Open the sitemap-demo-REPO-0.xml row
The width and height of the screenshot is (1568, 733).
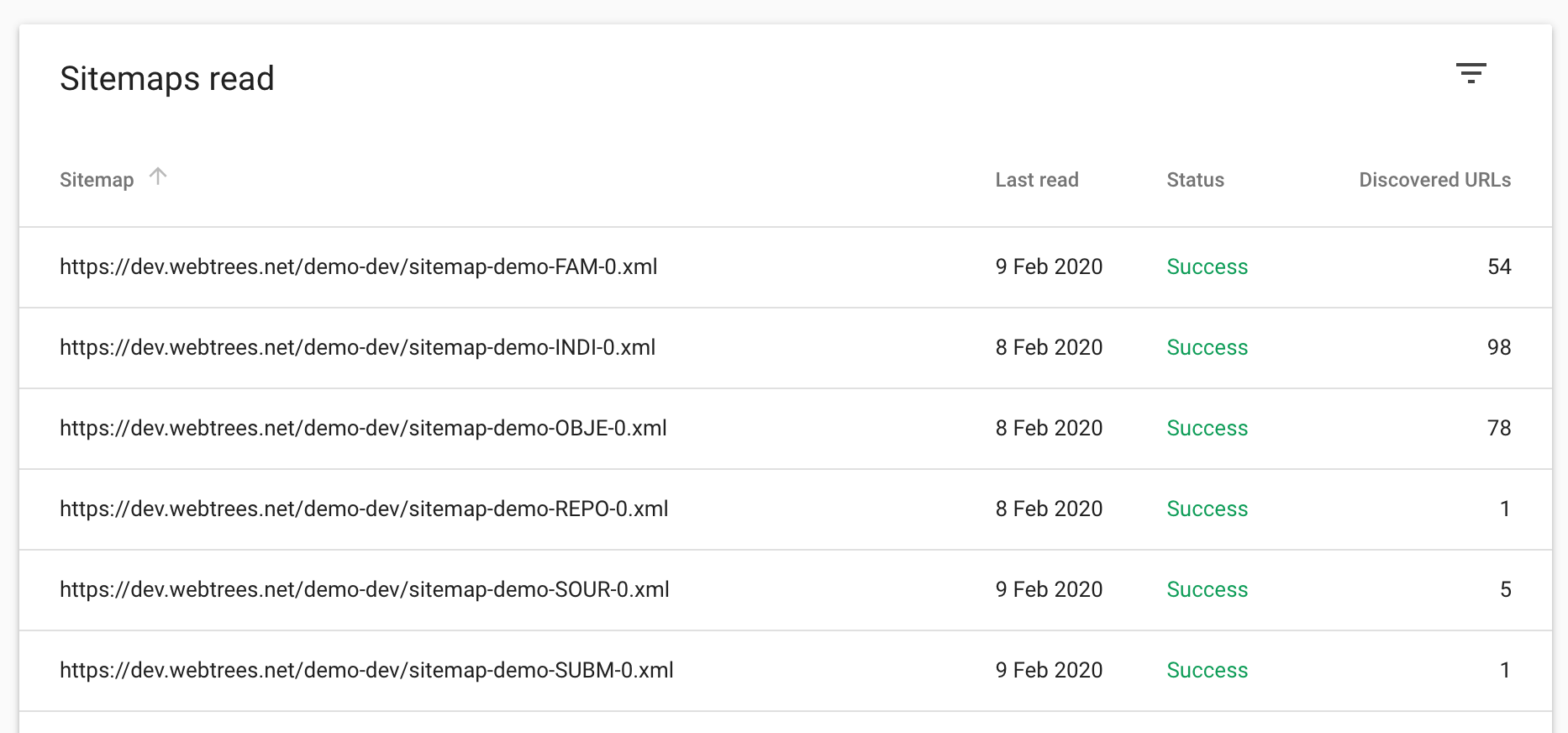364,509
